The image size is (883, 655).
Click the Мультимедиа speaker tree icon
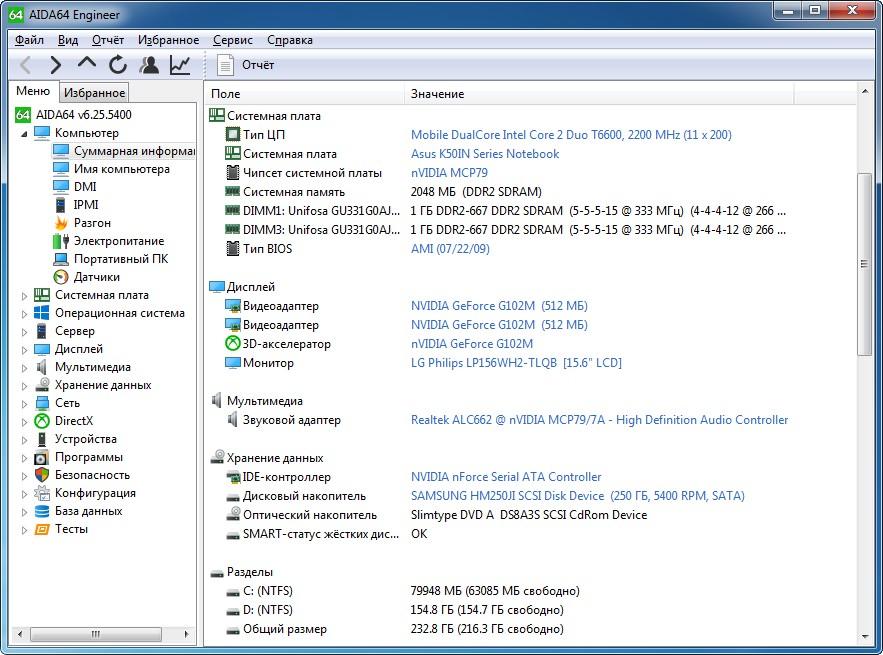42,367
